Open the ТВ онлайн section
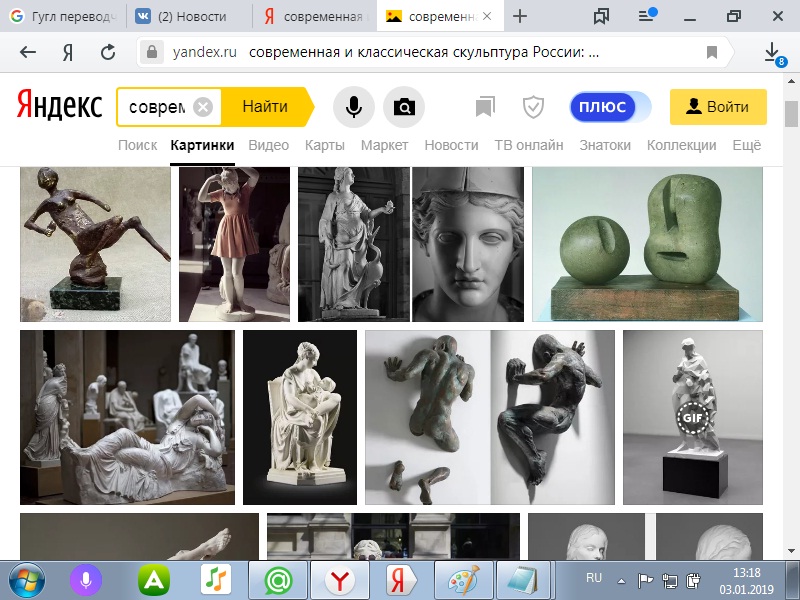Viewport: 800px width, 600px height. click(x=529, y=145)
